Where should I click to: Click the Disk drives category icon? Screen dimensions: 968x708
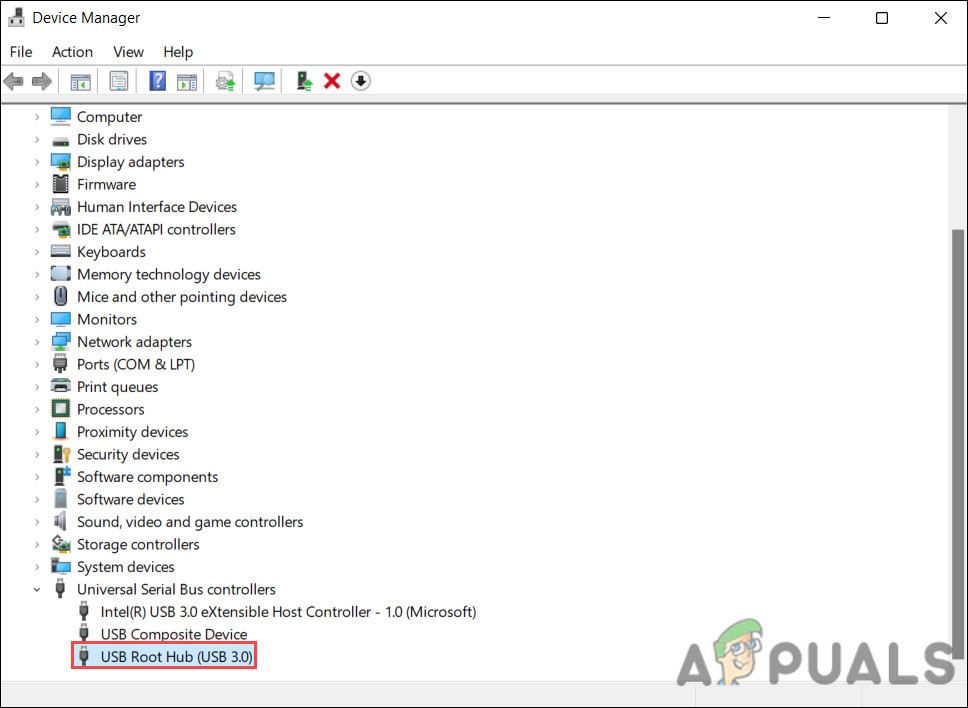[60, 141]
